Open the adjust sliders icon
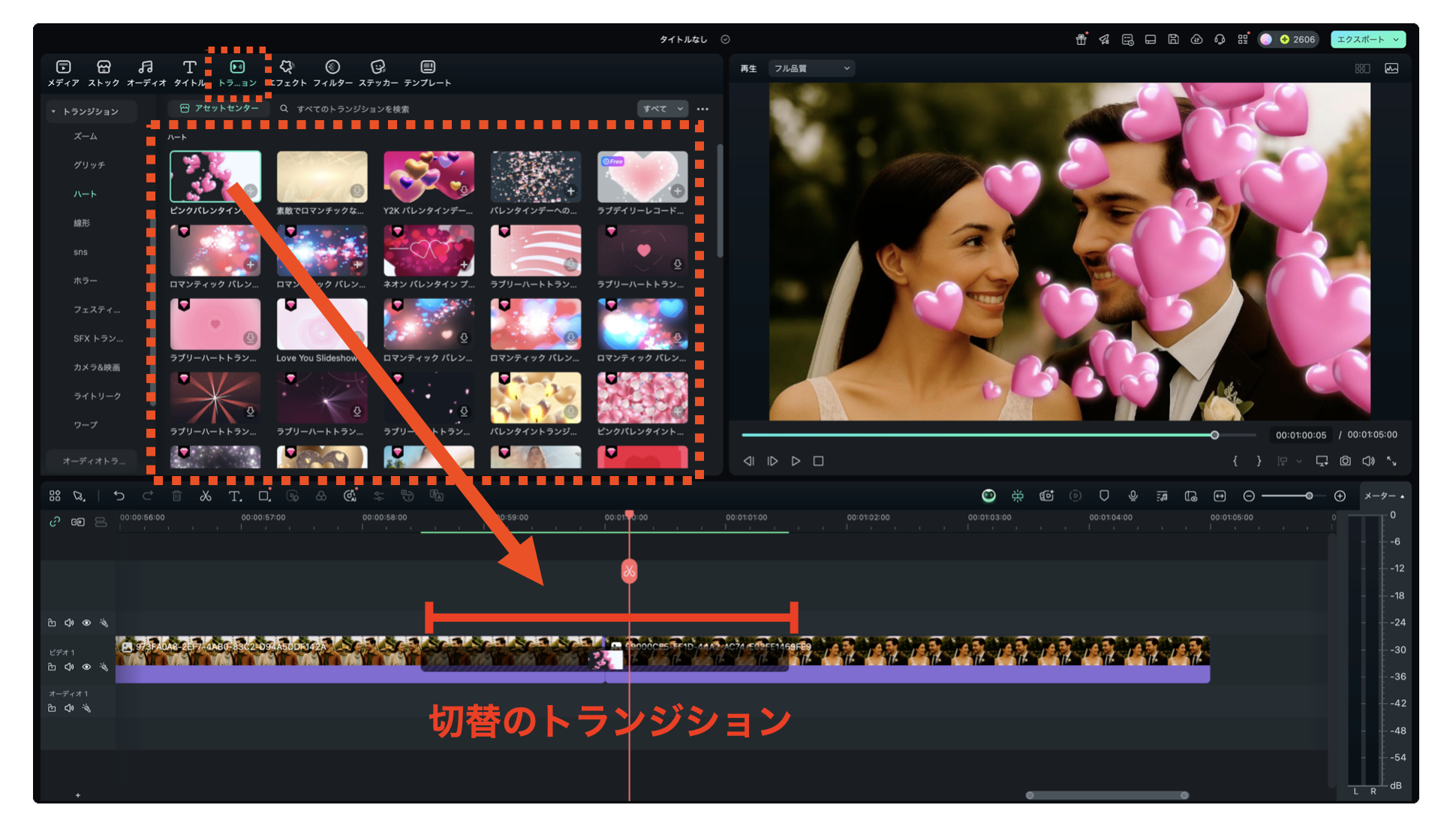The height and width of the screenshot is (835, 1456). (x=379, y=496)
